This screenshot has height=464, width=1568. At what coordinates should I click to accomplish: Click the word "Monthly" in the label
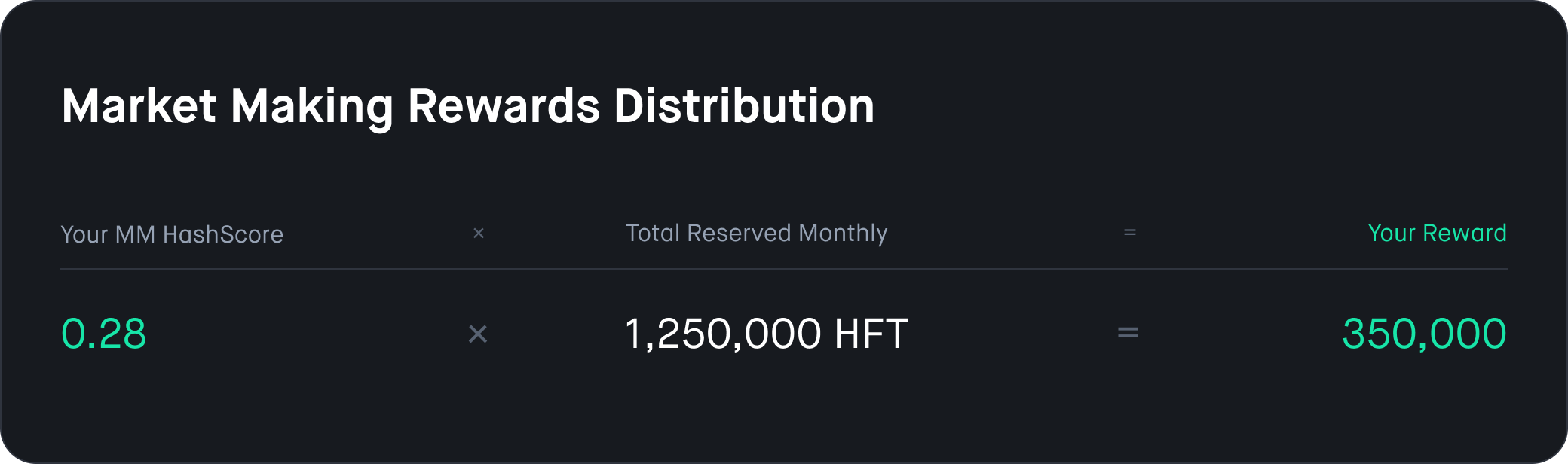pos(843,234)
